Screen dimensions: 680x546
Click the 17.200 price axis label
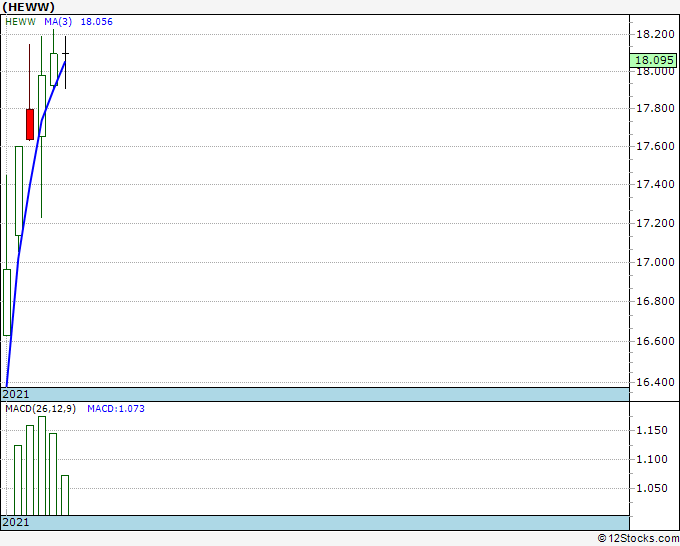[655, 223]
